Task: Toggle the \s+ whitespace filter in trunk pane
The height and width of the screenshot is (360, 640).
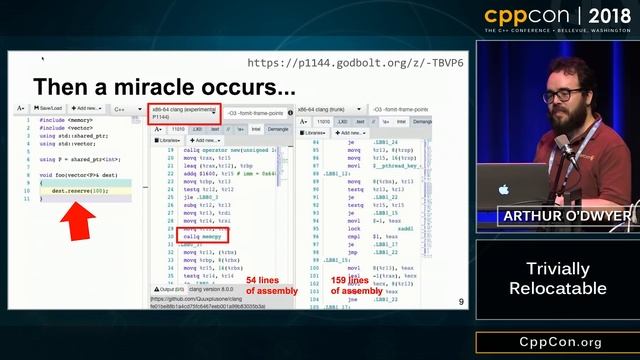Action: [x=386, y=122]
